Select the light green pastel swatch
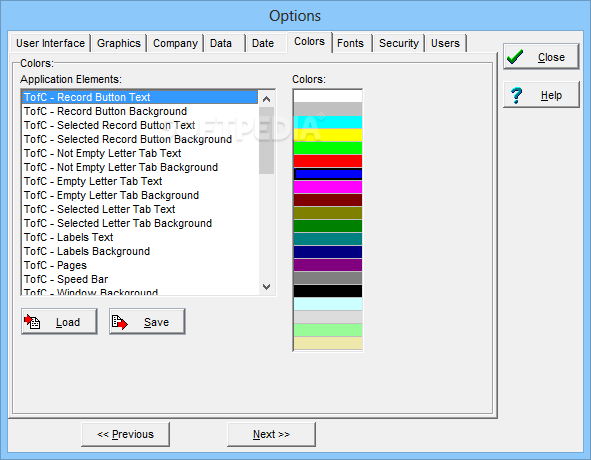 pyautogui.click(x=328, y=330)
